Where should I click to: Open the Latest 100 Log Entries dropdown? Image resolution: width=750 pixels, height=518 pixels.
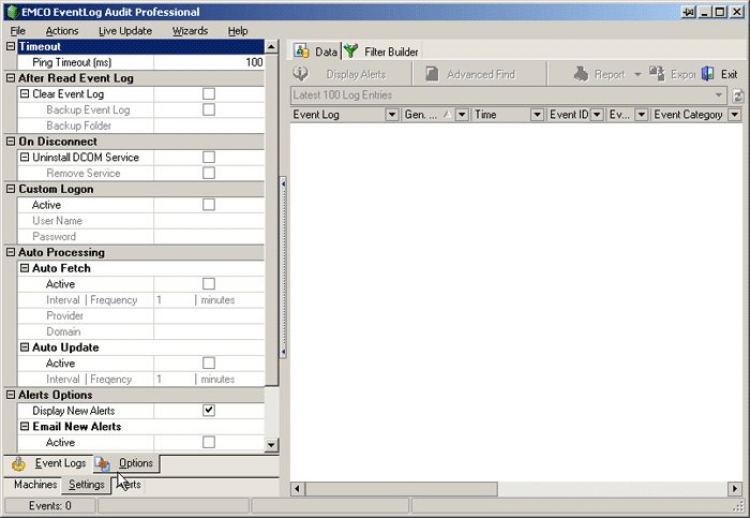718,95
